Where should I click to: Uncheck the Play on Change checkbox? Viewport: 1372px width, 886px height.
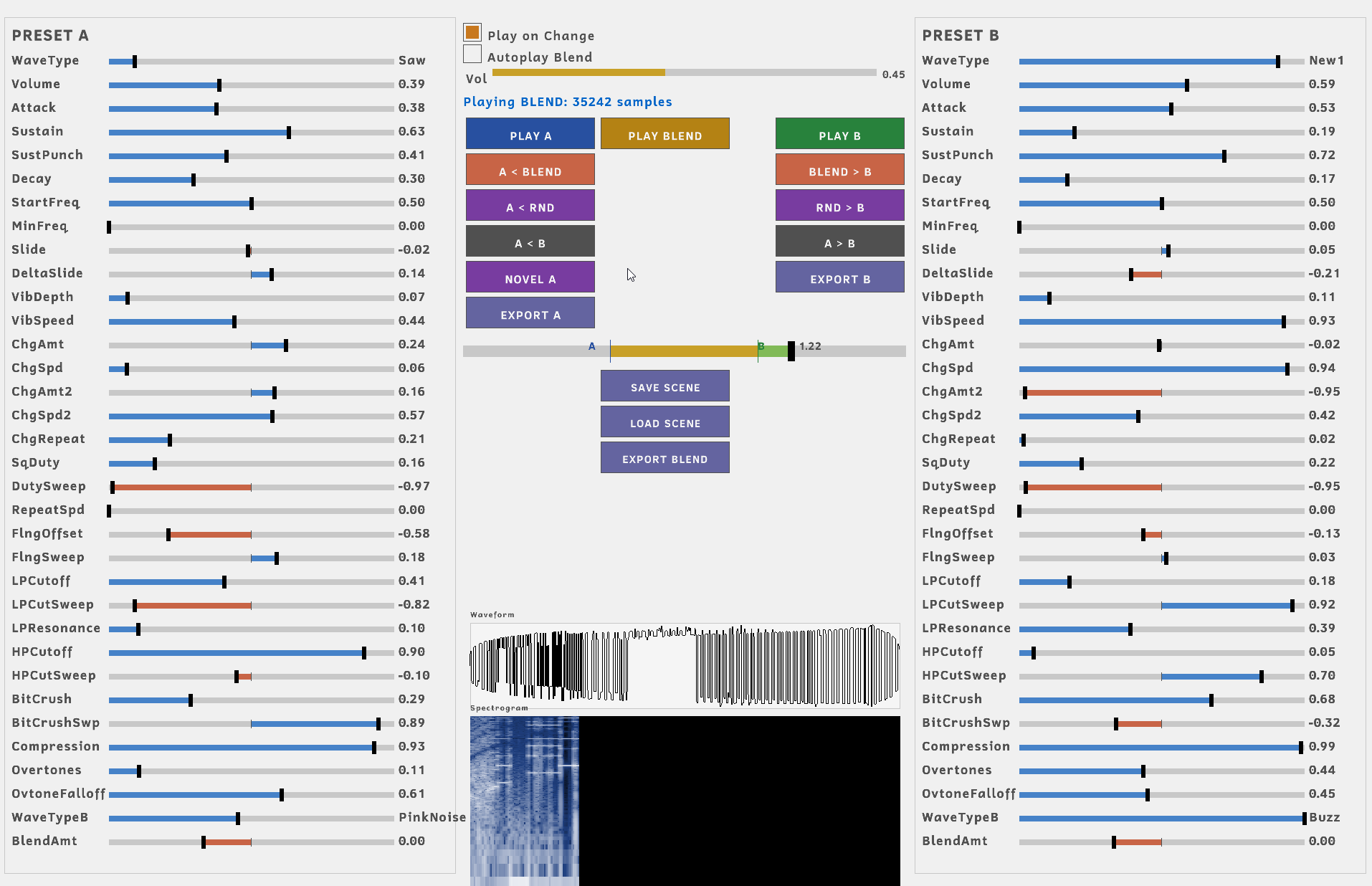tap(472, 32)
